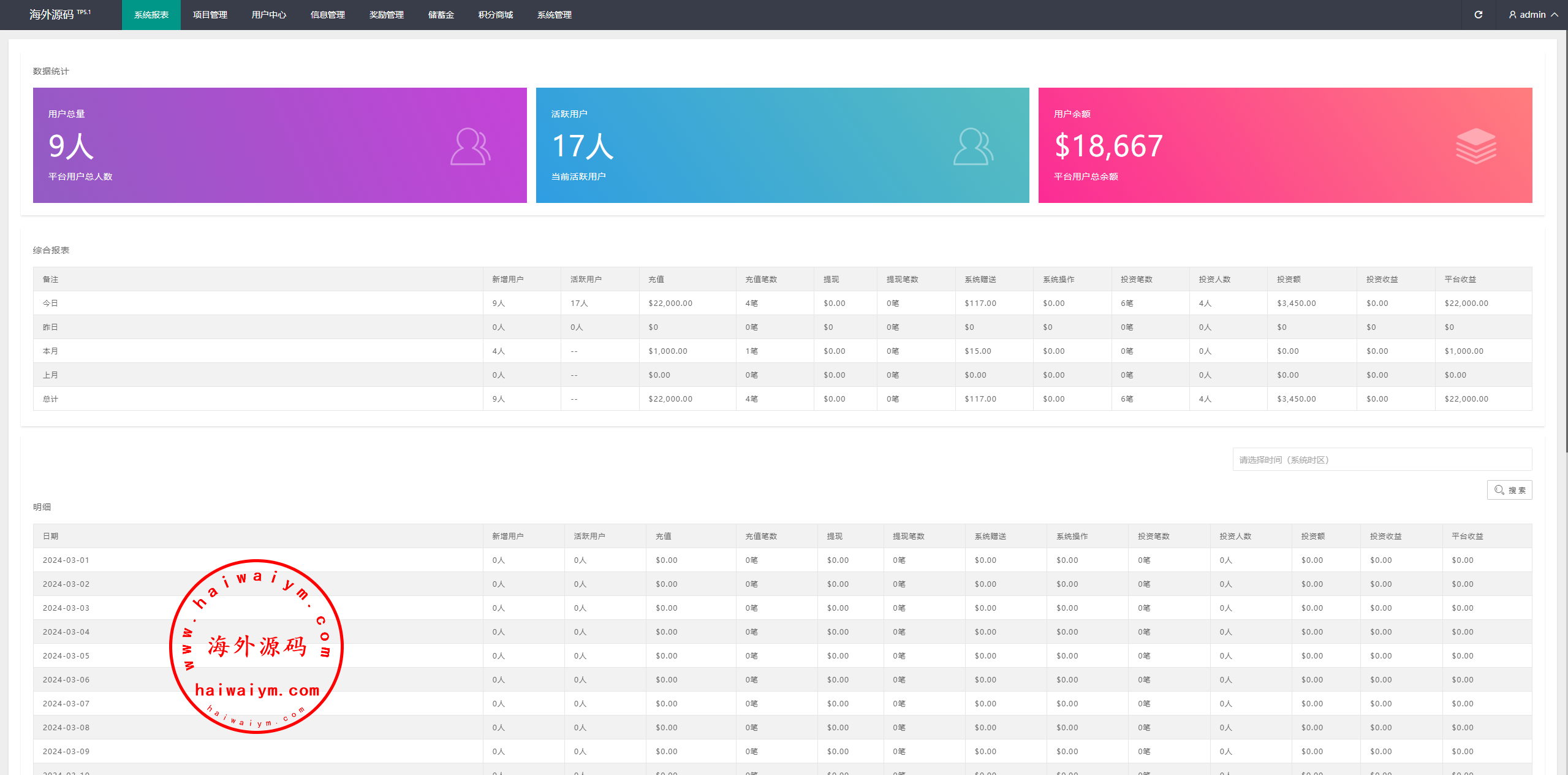Screen dimensions: 1568x775
Task: Expand the admin dropdown chevron
Action: coord(1555,15)
